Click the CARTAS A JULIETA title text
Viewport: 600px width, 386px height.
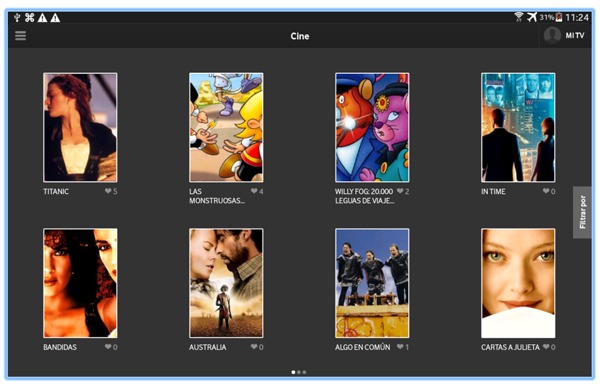[510, 347]
